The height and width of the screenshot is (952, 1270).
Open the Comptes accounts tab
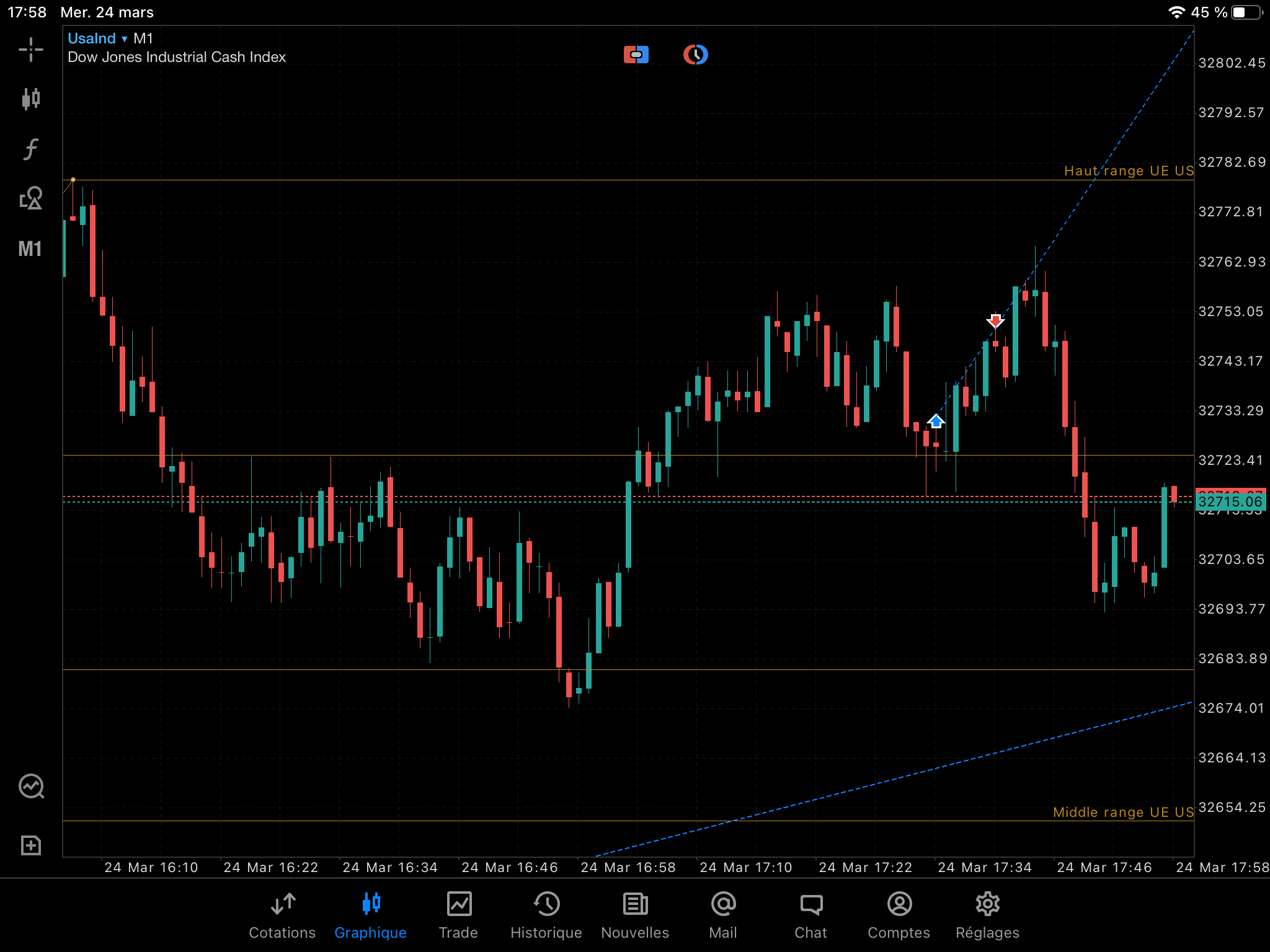click(899, 915)
